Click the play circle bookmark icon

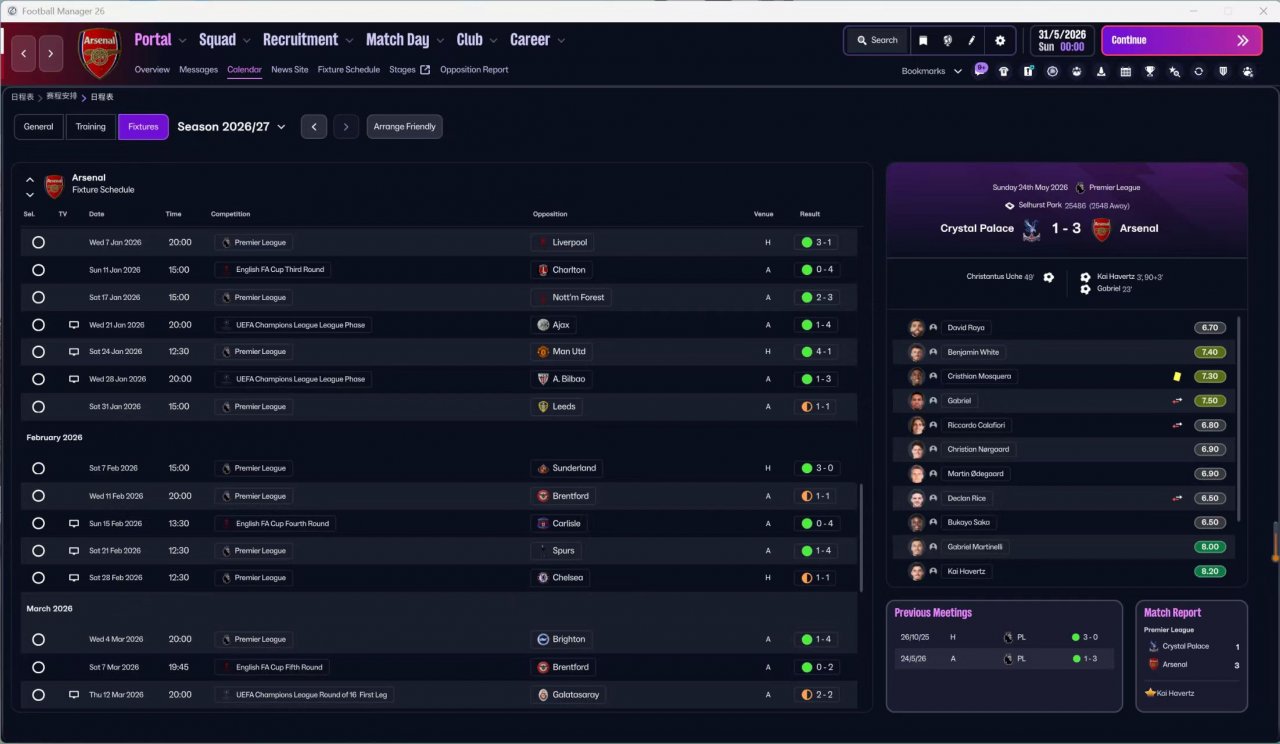1052,72
